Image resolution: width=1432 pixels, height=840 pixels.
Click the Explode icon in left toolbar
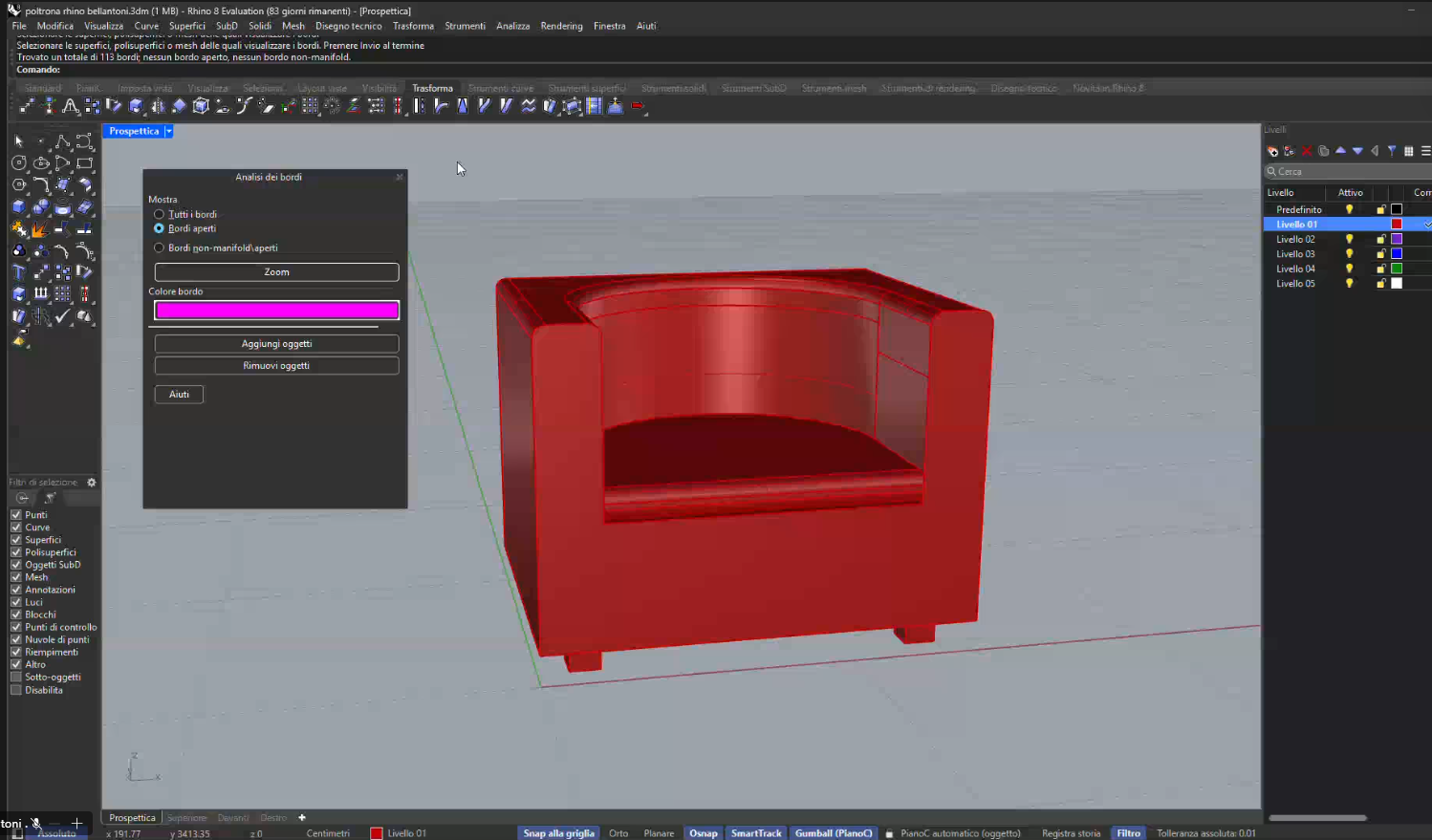[39, 229]
